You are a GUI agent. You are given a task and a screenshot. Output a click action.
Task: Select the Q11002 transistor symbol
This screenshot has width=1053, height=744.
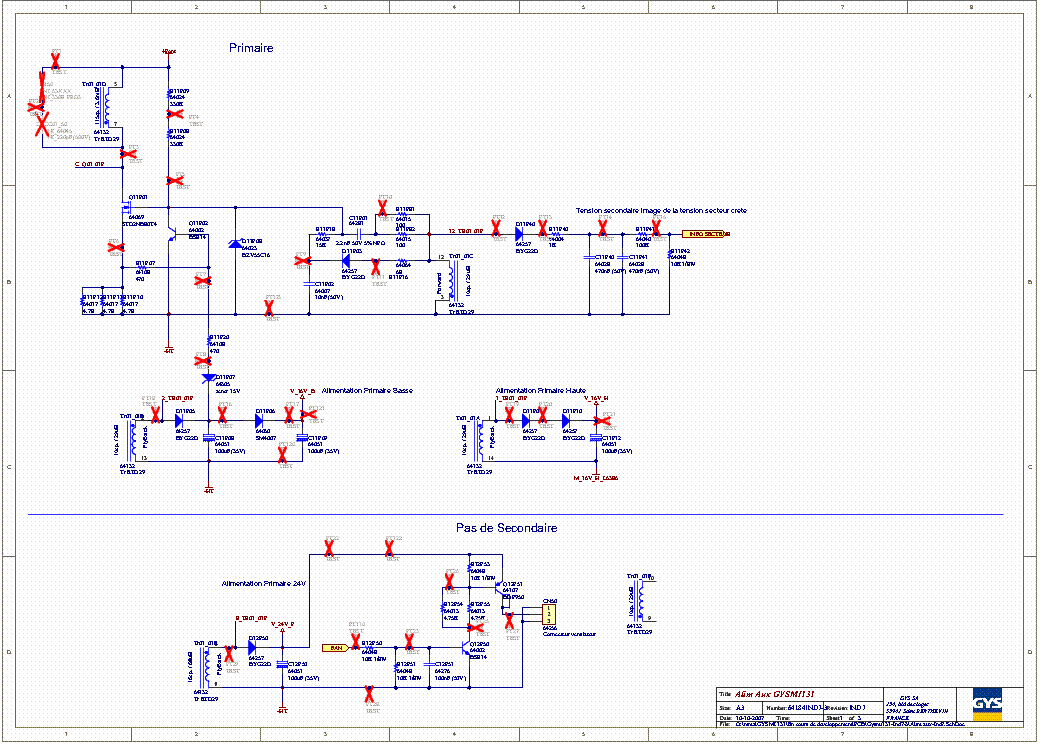click(x=172, y=235)
